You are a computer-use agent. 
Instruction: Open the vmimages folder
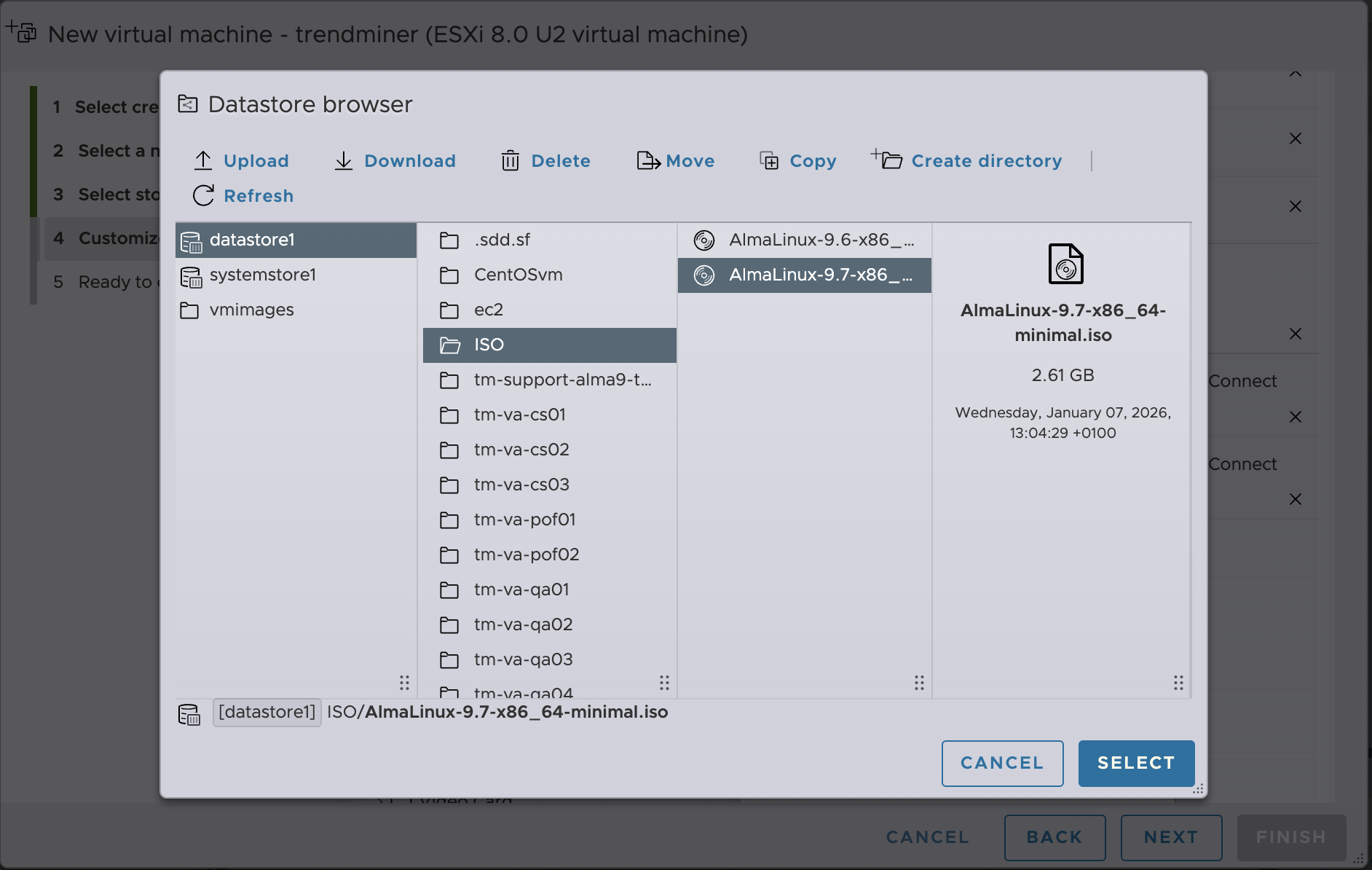[251, 310]
